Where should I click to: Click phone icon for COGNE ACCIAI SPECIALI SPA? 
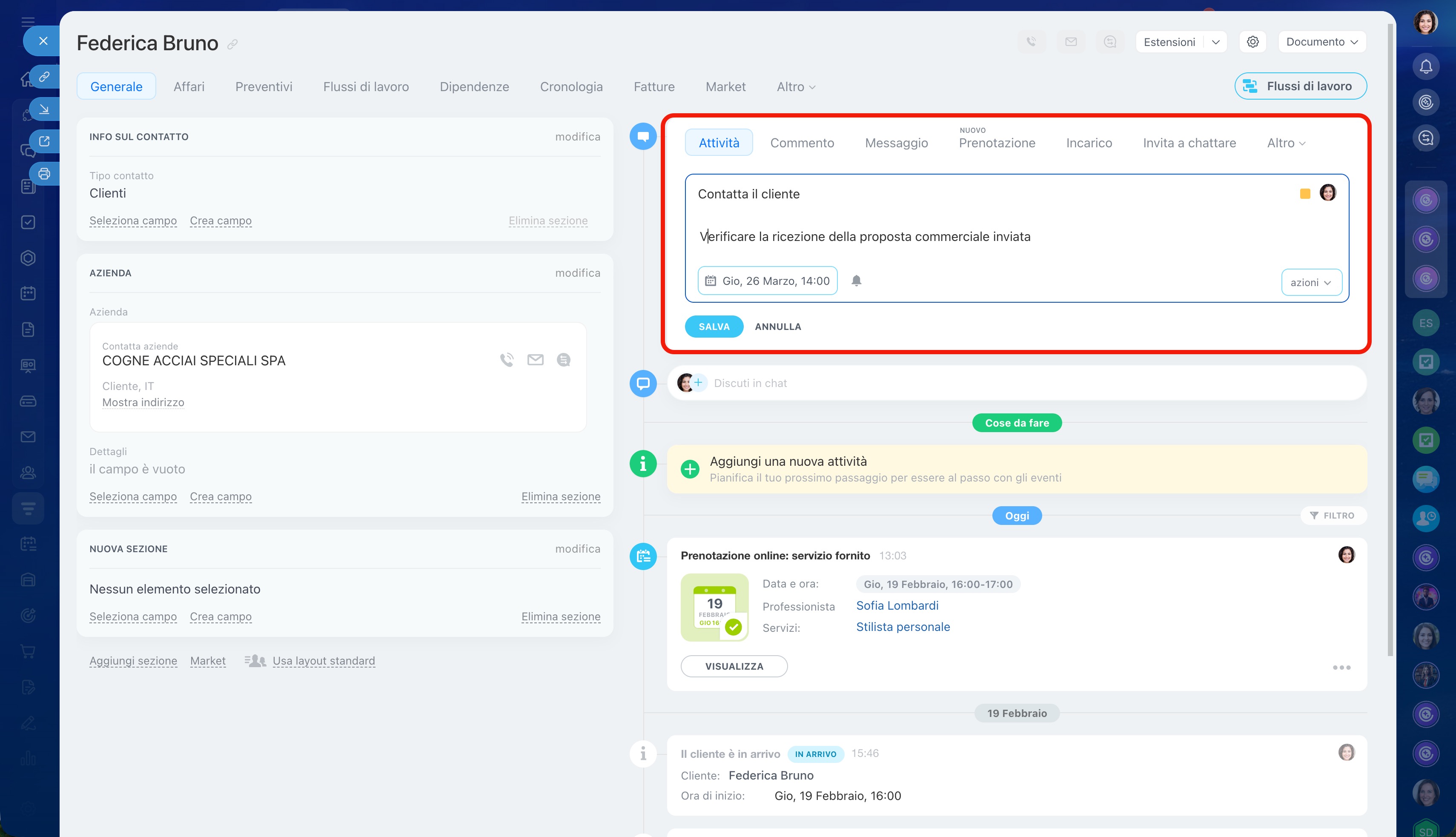click(x=507, y=360)
